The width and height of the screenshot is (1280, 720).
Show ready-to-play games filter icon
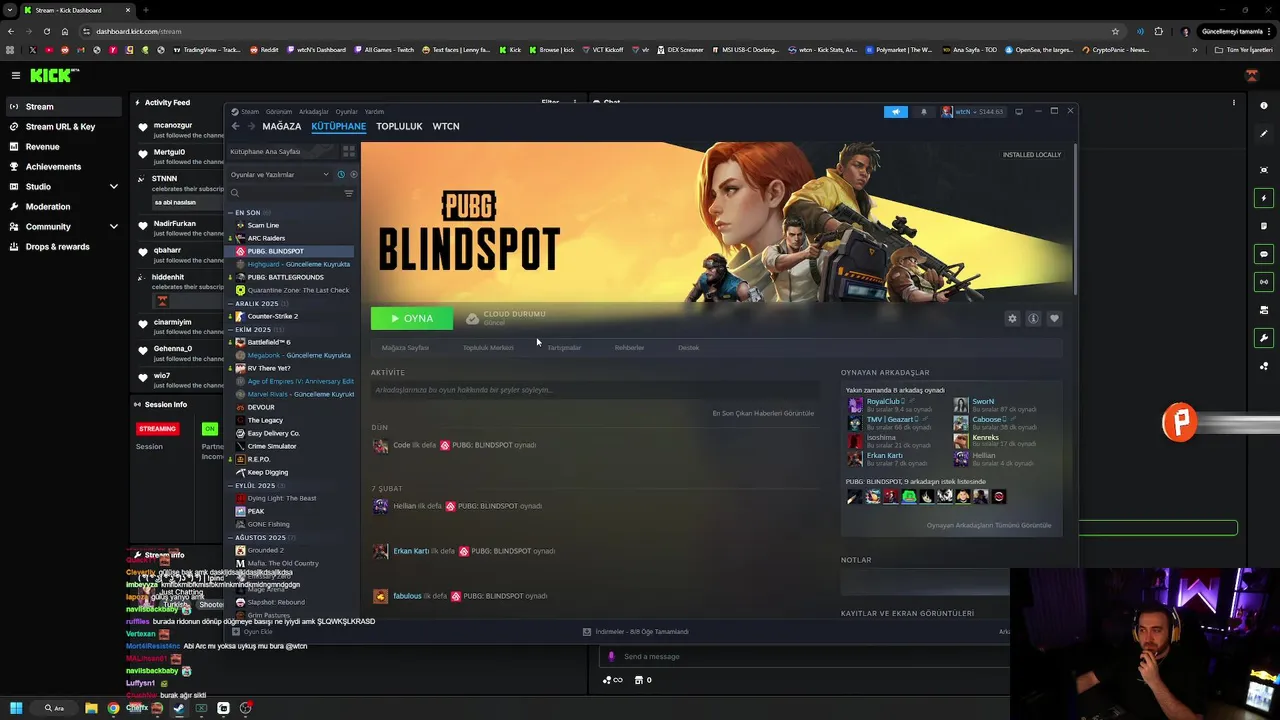(x=353, y=174)
